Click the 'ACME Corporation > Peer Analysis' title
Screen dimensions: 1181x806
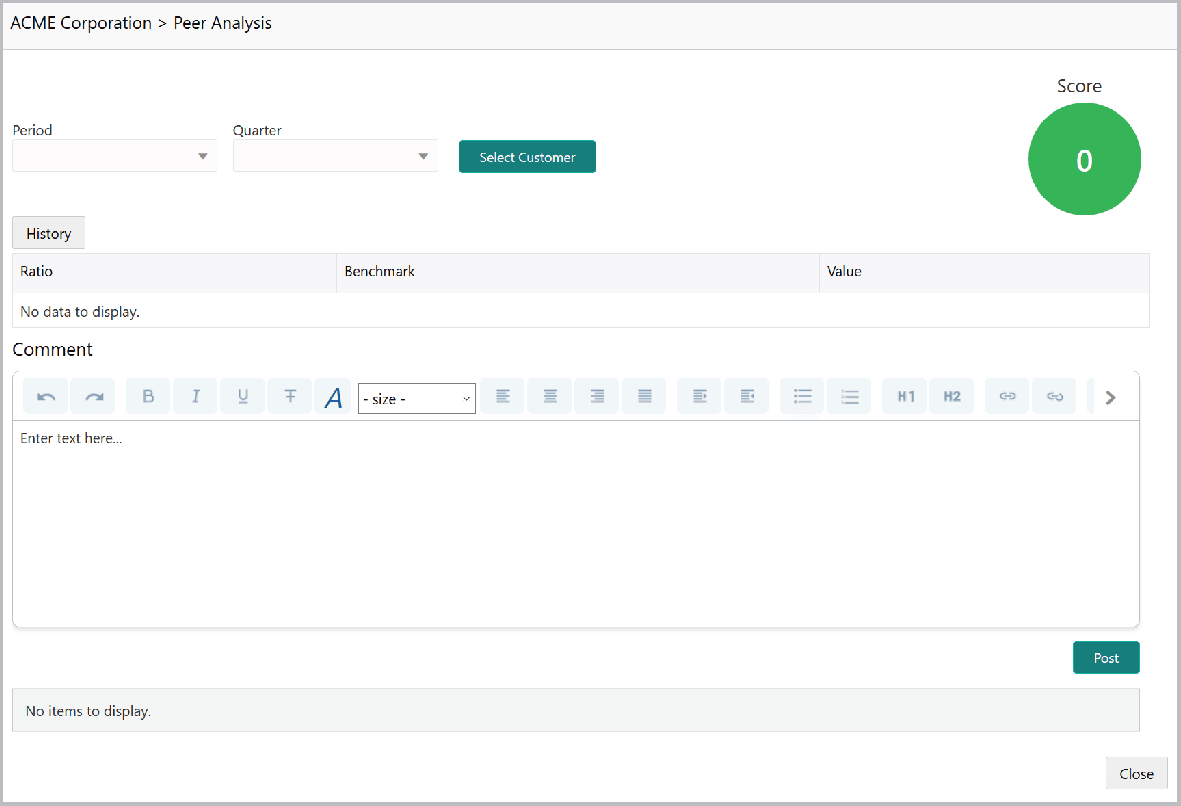click(141, 23)
